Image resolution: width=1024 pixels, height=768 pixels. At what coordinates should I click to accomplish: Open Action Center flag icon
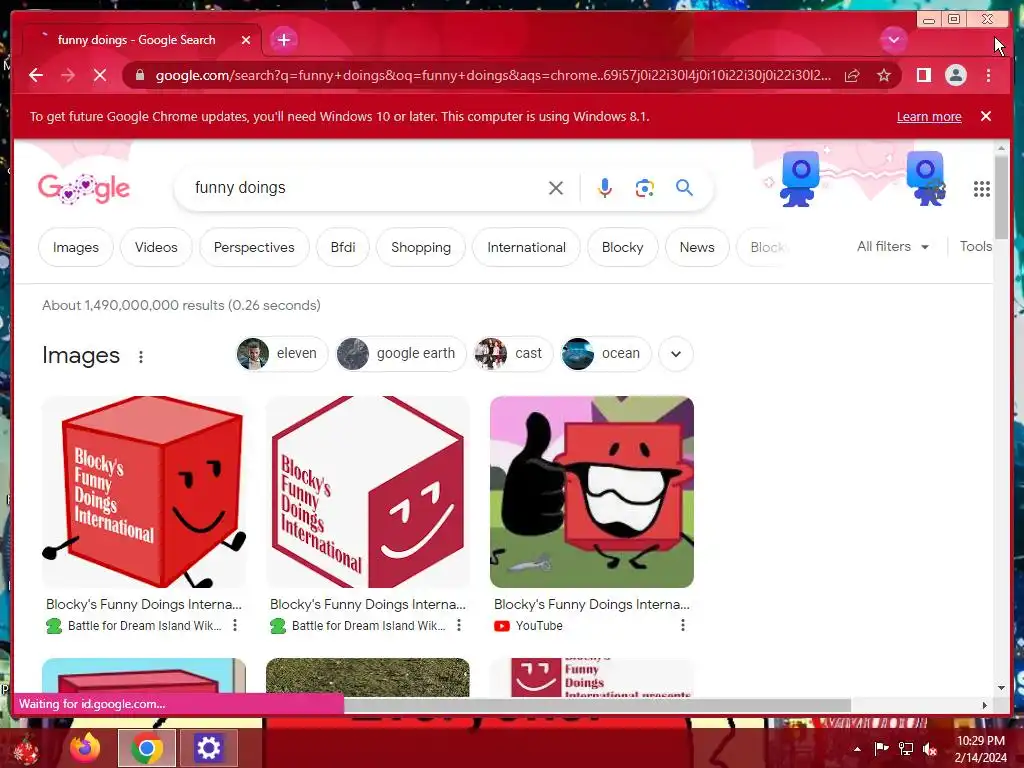[x=881, y=748]
